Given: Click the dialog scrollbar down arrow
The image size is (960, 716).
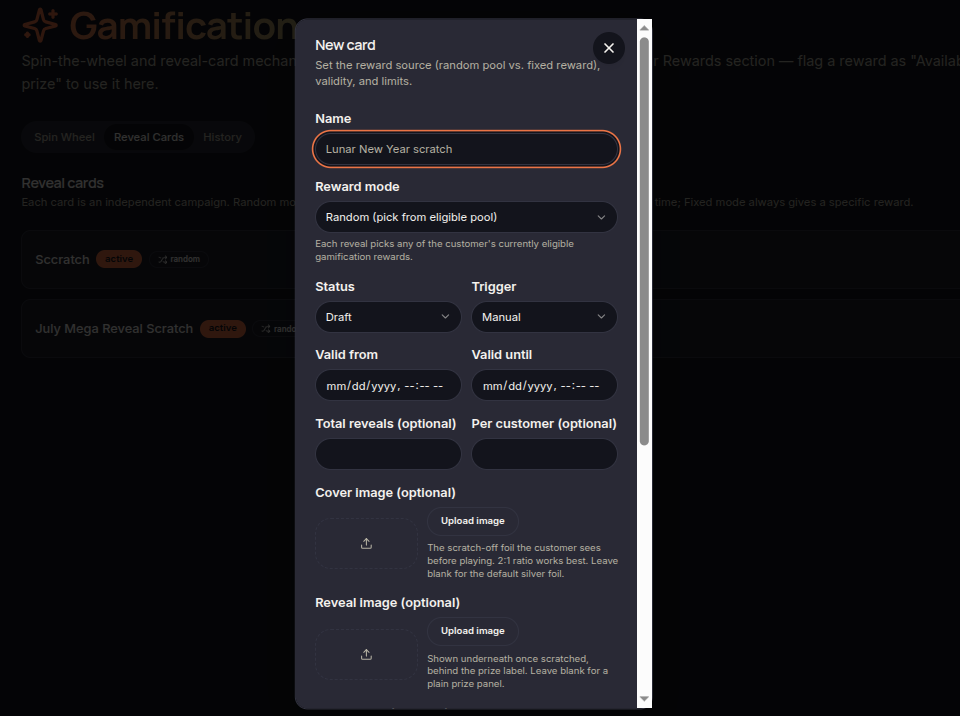Looking at the screenshot, I should tap(644, 699).
